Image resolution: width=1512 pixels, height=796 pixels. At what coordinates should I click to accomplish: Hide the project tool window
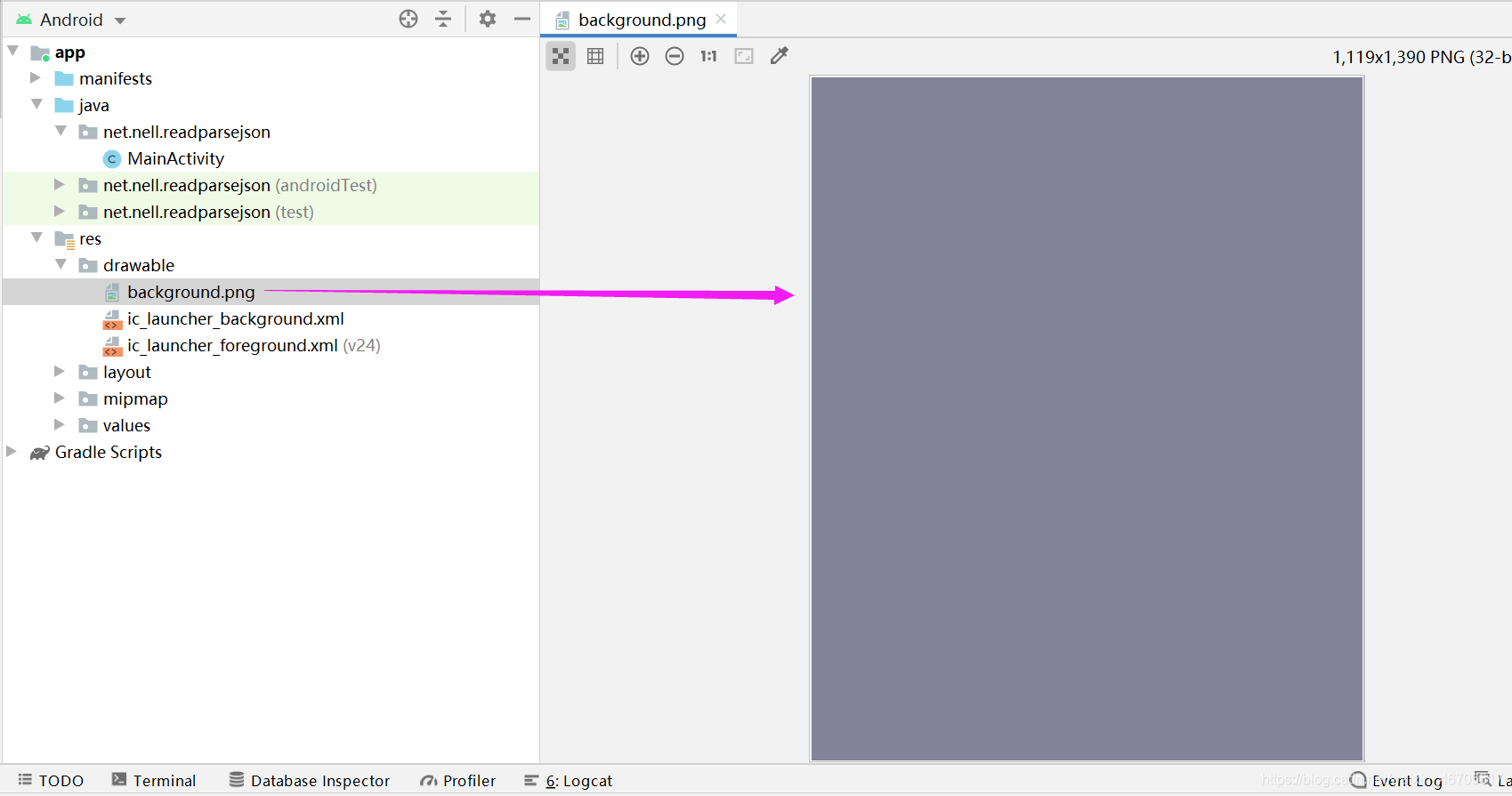pos(522,19)
